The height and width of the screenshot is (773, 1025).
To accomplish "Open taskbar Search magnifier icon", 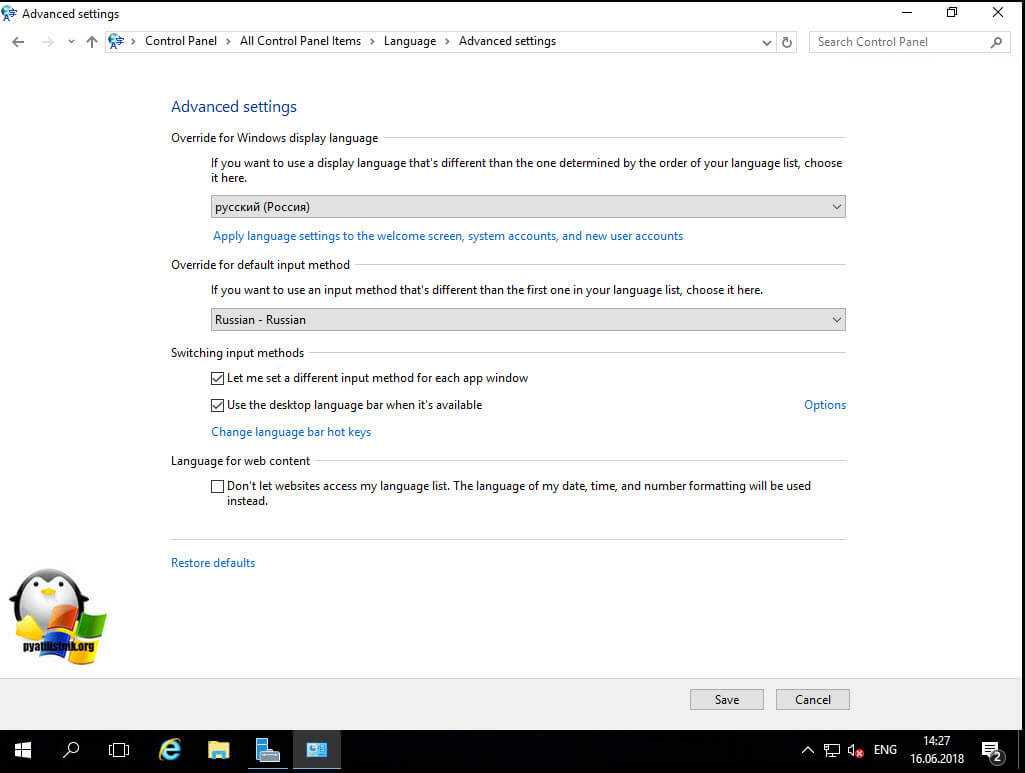I will pos(71,749).
